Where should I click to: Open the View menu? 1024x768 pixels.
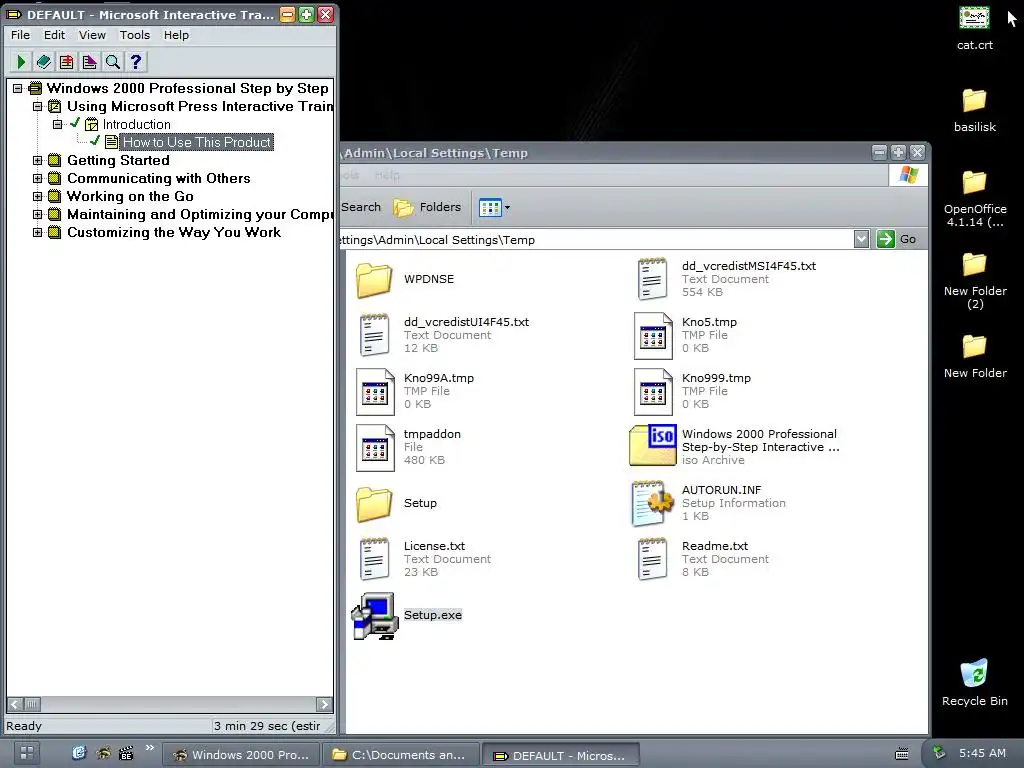pyautogui.click(x=92, y=35)
